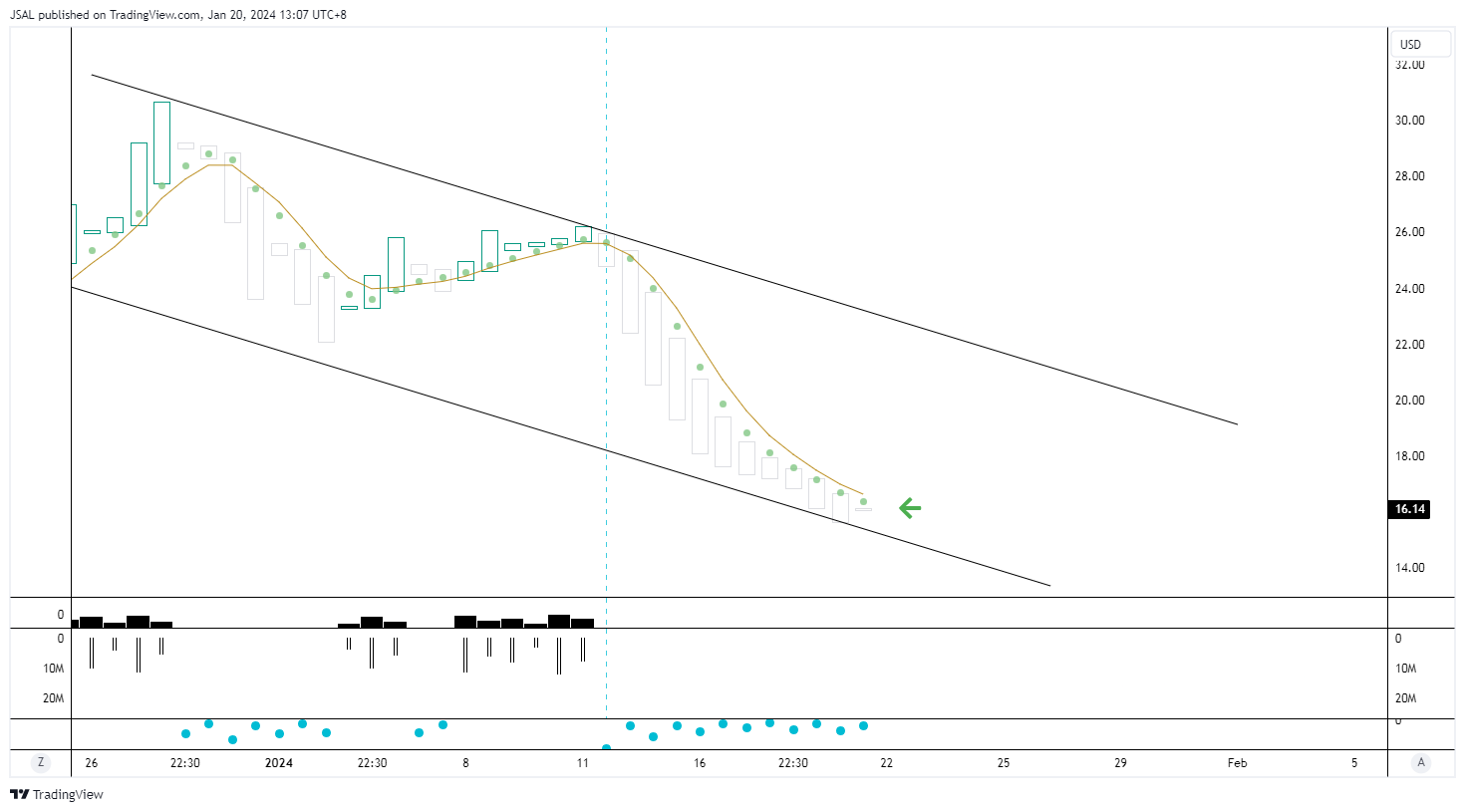The height and width of the screenshot is (812, 1465).
Task: Click the 32.00 price axis label
Action: pyautogui.click(x=1409, y=65)
